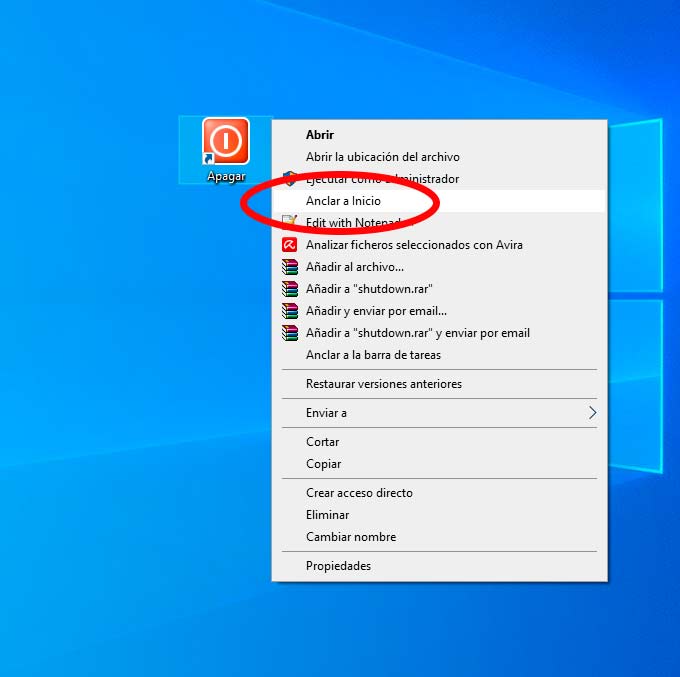Select Eliminar to delete the shortcut
680x677 pixels.
point(439,515)
